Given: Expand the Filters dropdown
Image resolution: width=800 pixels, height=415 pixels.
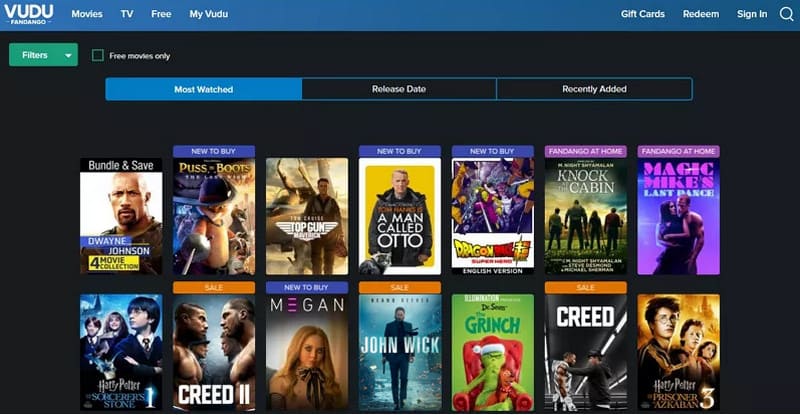Looking at the screenshot, I should pos(43,55).
